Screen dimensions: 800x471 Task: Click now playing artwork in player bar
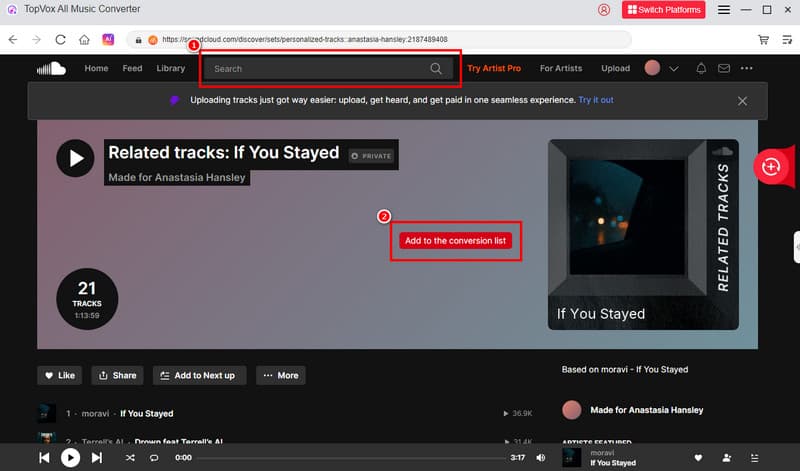click(571, 458)
